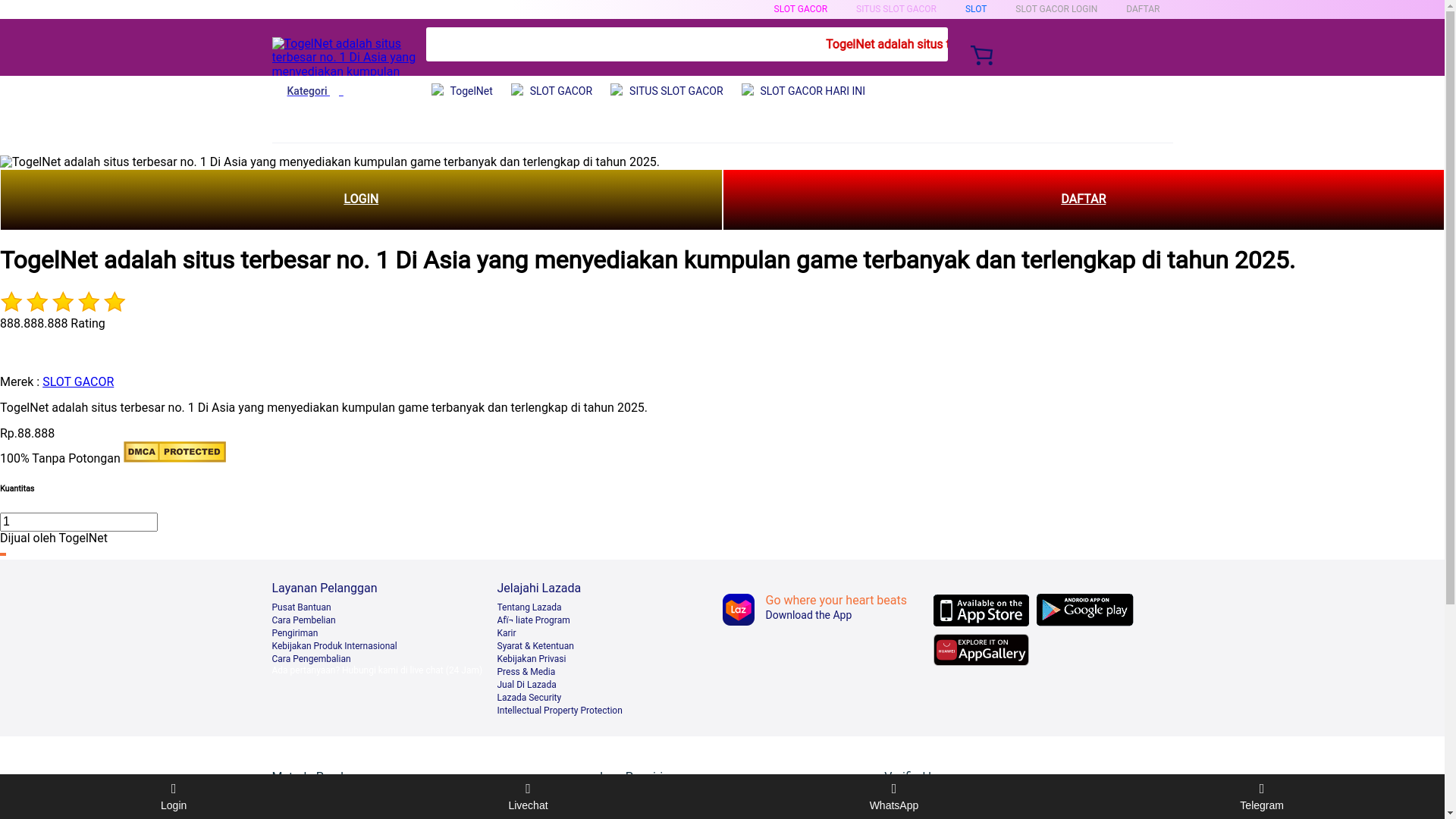This screenshot has width=1456, height=819.
Task: Open Telegram from bottom bar
Action: tap(1262, 797)
